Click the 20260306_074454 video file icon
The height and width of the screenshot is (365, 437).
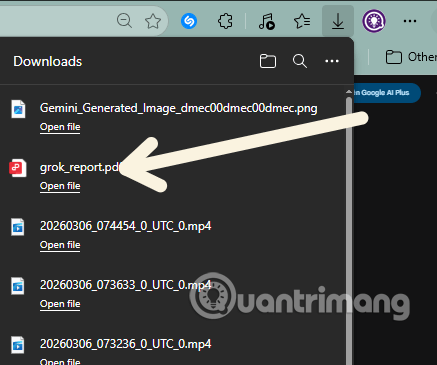(x=18, y=227)
